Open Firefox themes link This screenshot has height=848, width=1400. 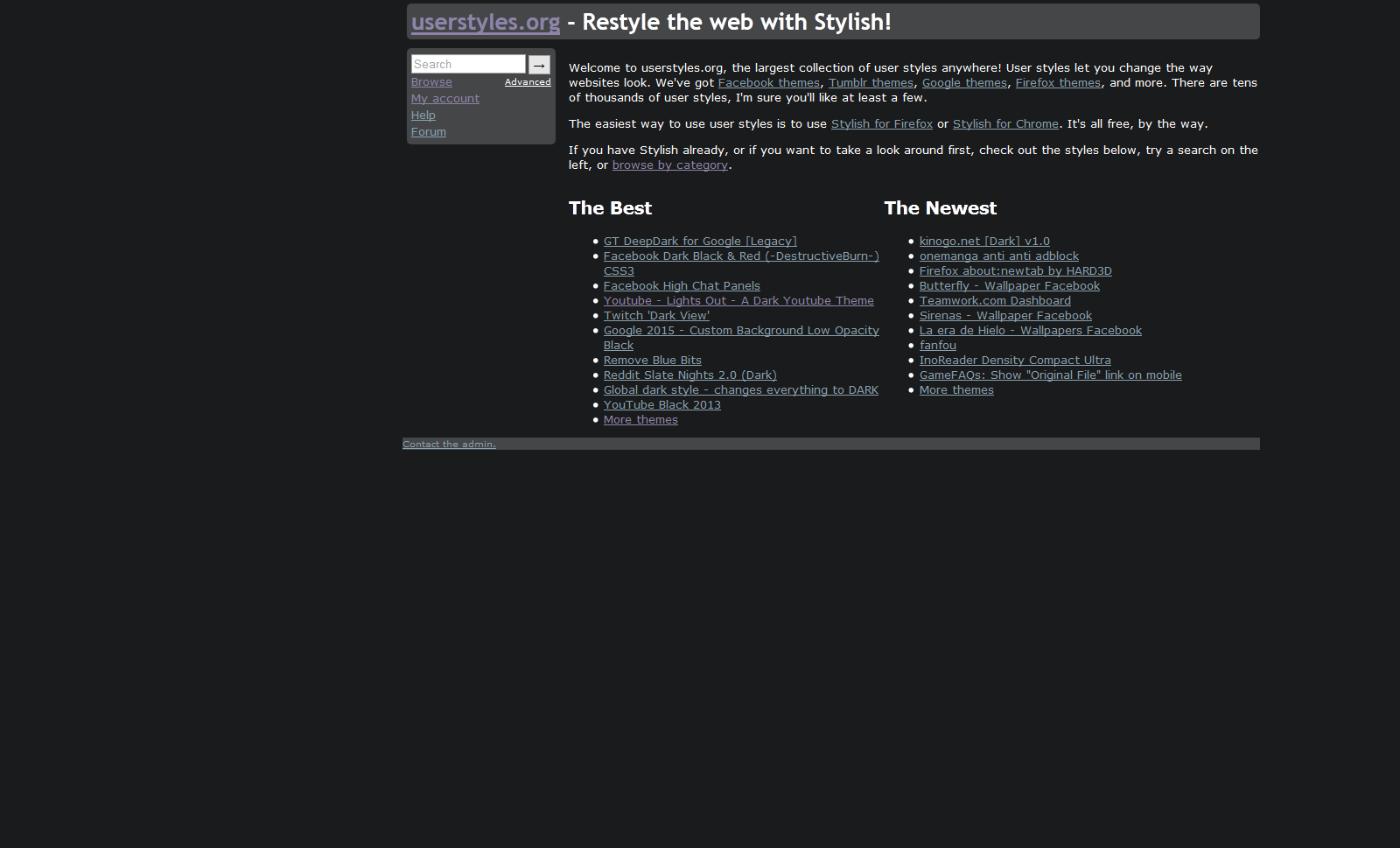(1058, 83)
